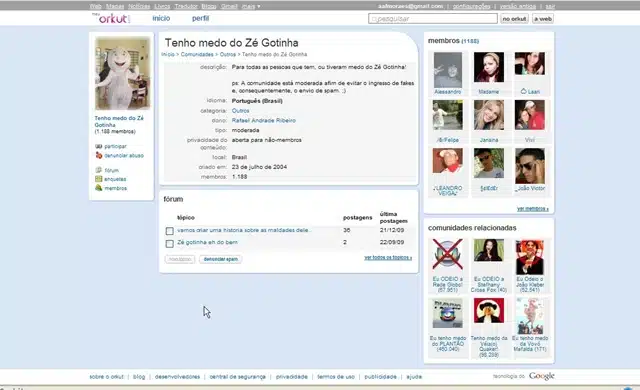
Task: Expand the 'mais' dropdown in the top bar
Action: click(251, 6)
